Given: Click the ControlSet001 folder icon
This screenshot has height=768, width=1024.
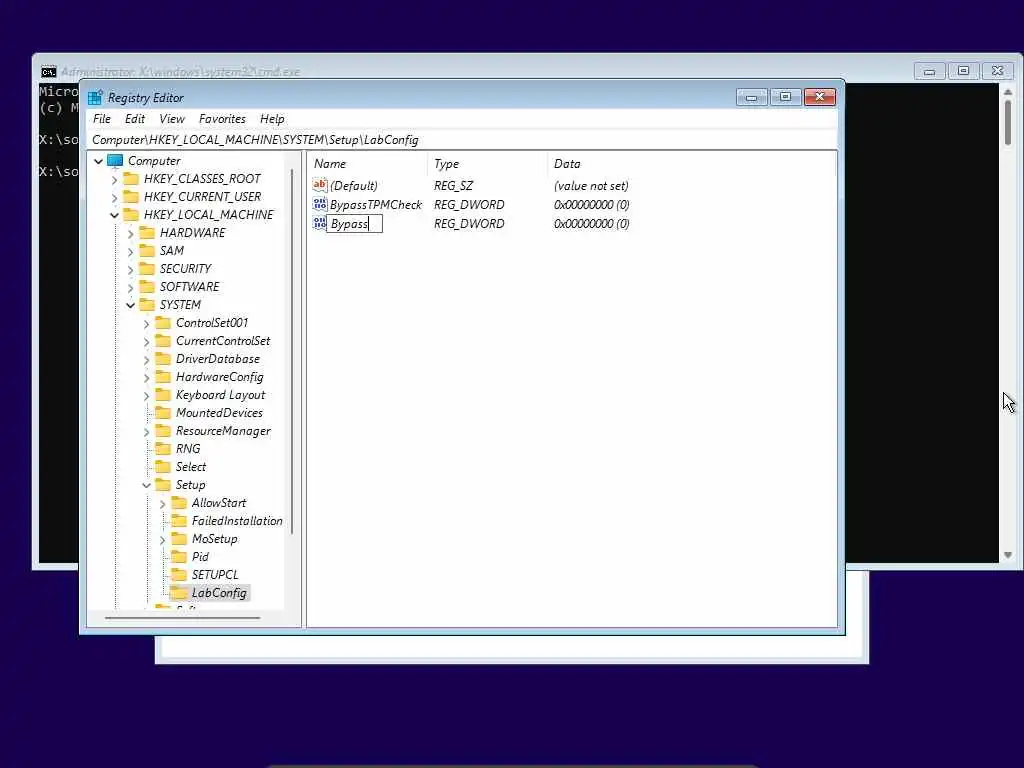Looking at the screenshot, I should (x=163, y=323).
